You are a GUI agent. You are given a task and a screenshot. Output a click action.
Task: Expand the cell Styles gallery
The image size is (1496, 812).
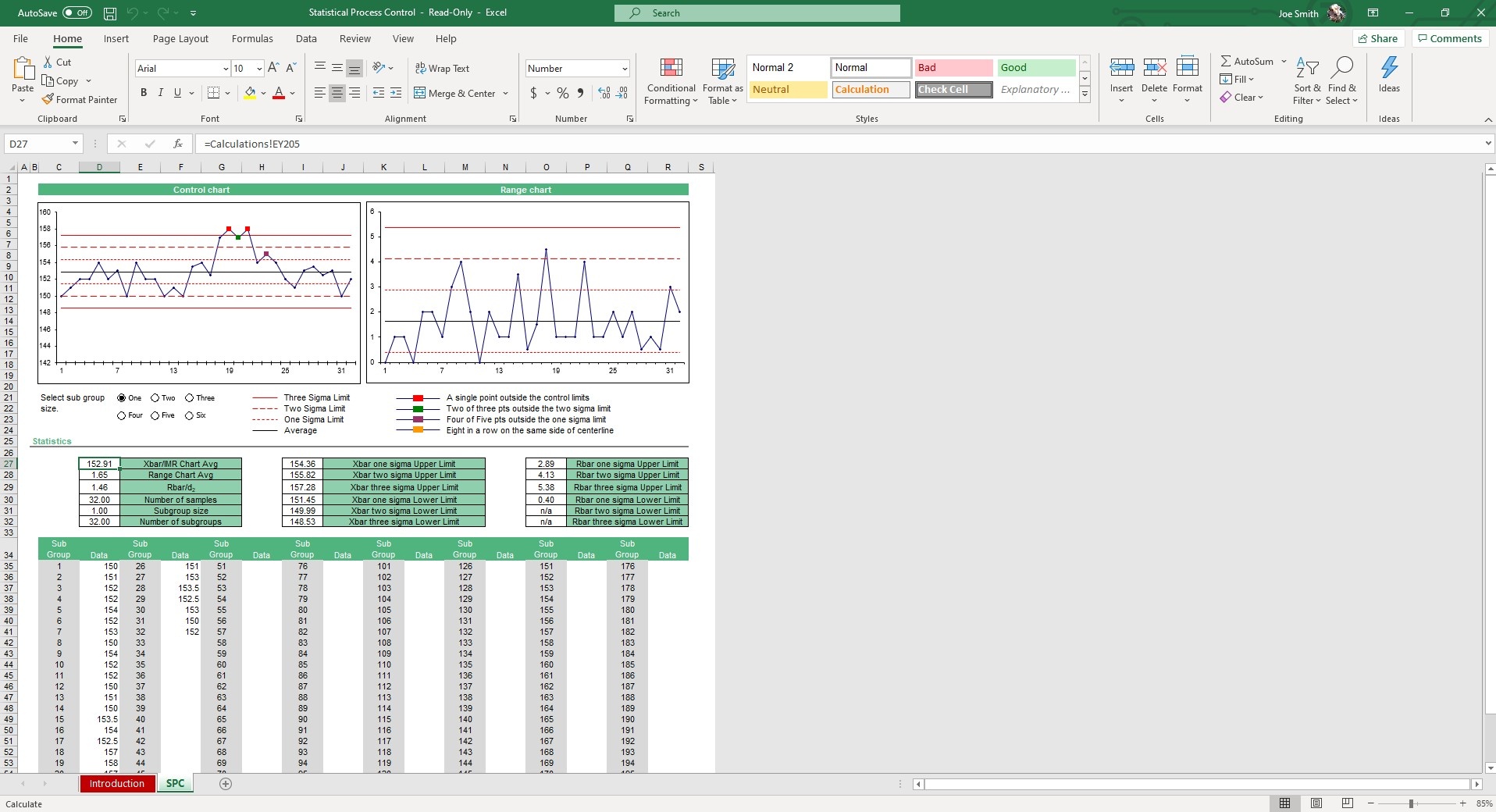point(1085,94)
